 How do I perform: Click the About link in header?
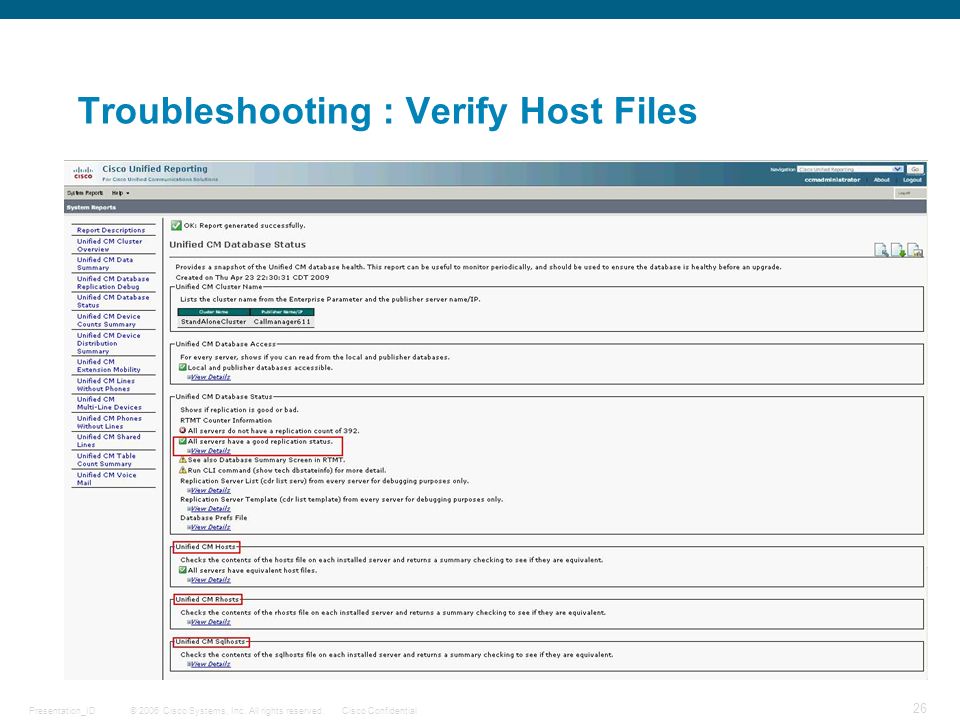click(882, 180)
